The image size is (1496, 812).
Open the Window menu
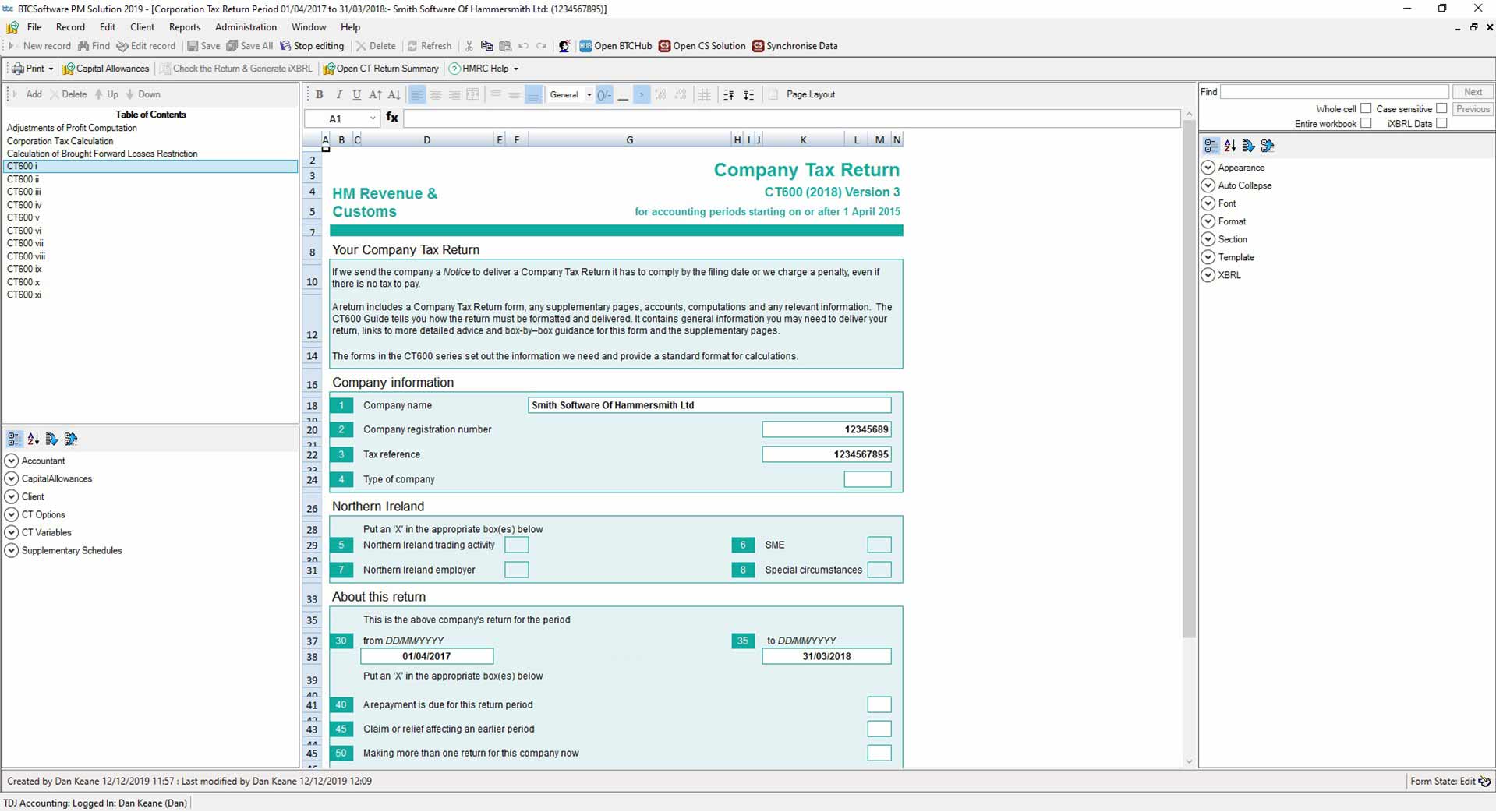click(x=309, y=27)
